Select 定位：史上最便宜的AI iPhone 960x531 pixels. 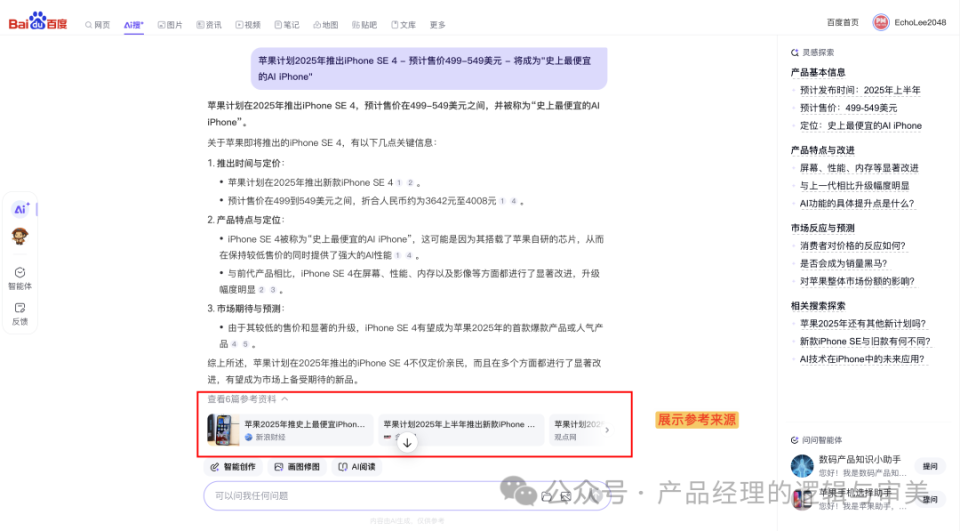(x=860, y=126)
